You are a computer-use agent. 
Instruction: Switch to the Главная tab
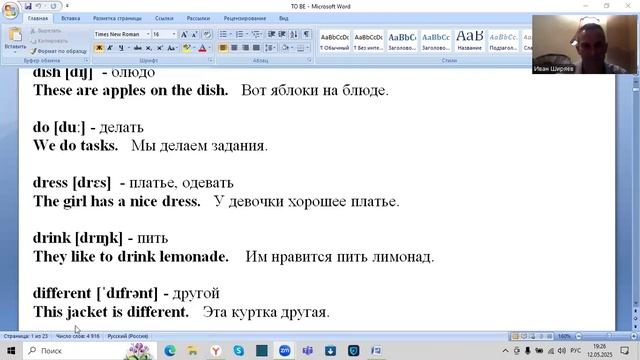pyautogui.click(x=38, y=18)
